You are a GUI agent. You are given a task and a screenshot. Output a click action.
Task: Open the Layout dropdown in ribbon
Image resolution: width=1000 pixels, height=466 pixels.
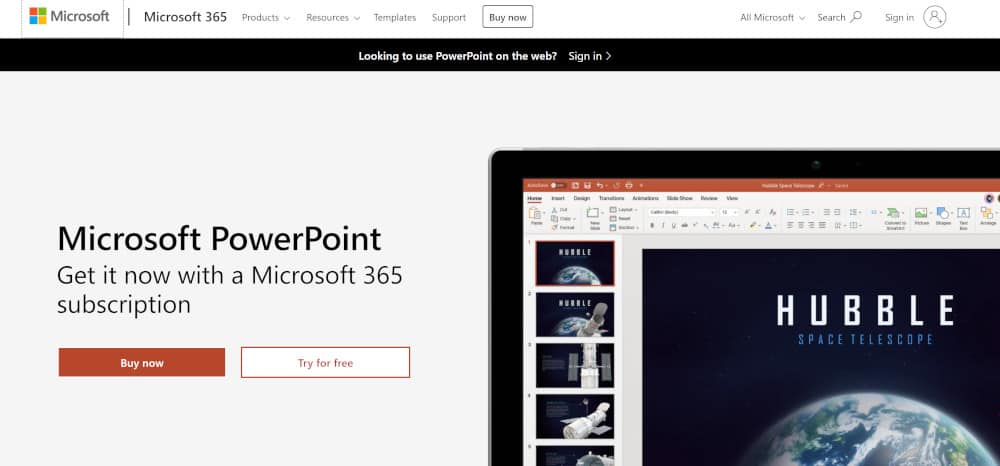[x=624, y=210]
